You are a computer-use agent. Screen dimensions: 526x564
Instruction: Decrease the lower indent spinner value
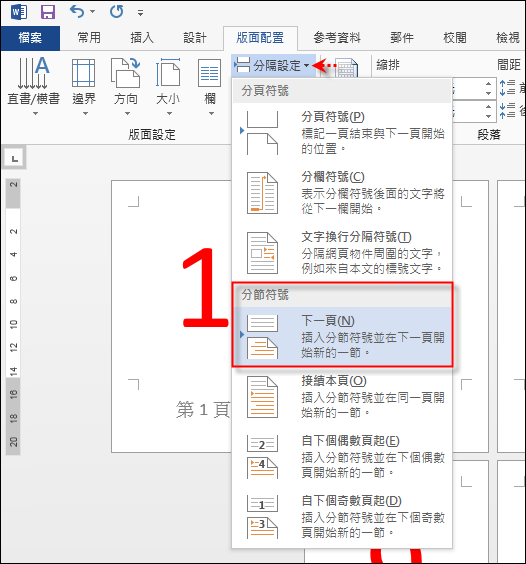[x=488, y=116]
